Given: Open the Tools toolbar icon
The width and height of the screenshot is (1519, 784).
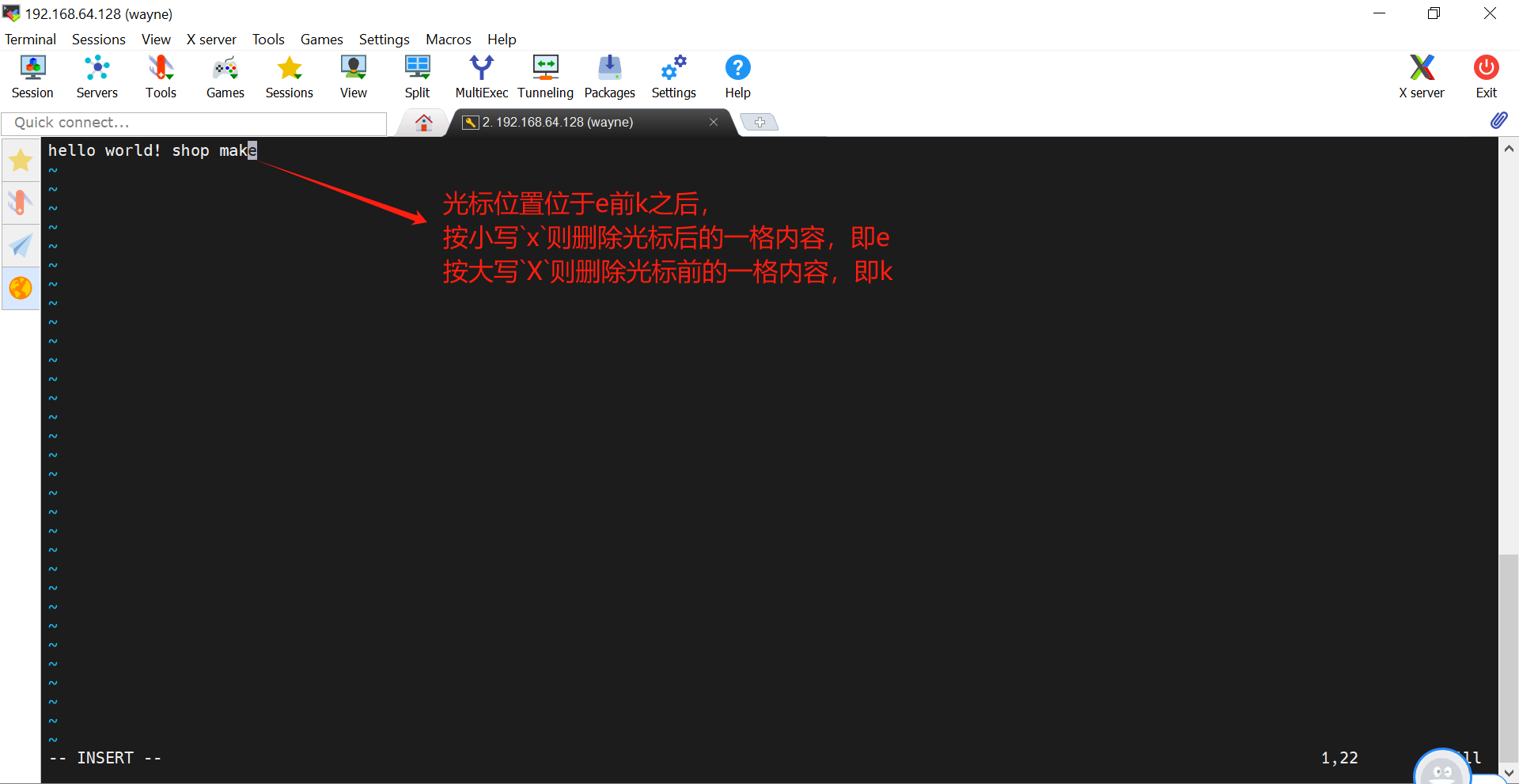Looking at the screenshot, I should coord(161,77).
